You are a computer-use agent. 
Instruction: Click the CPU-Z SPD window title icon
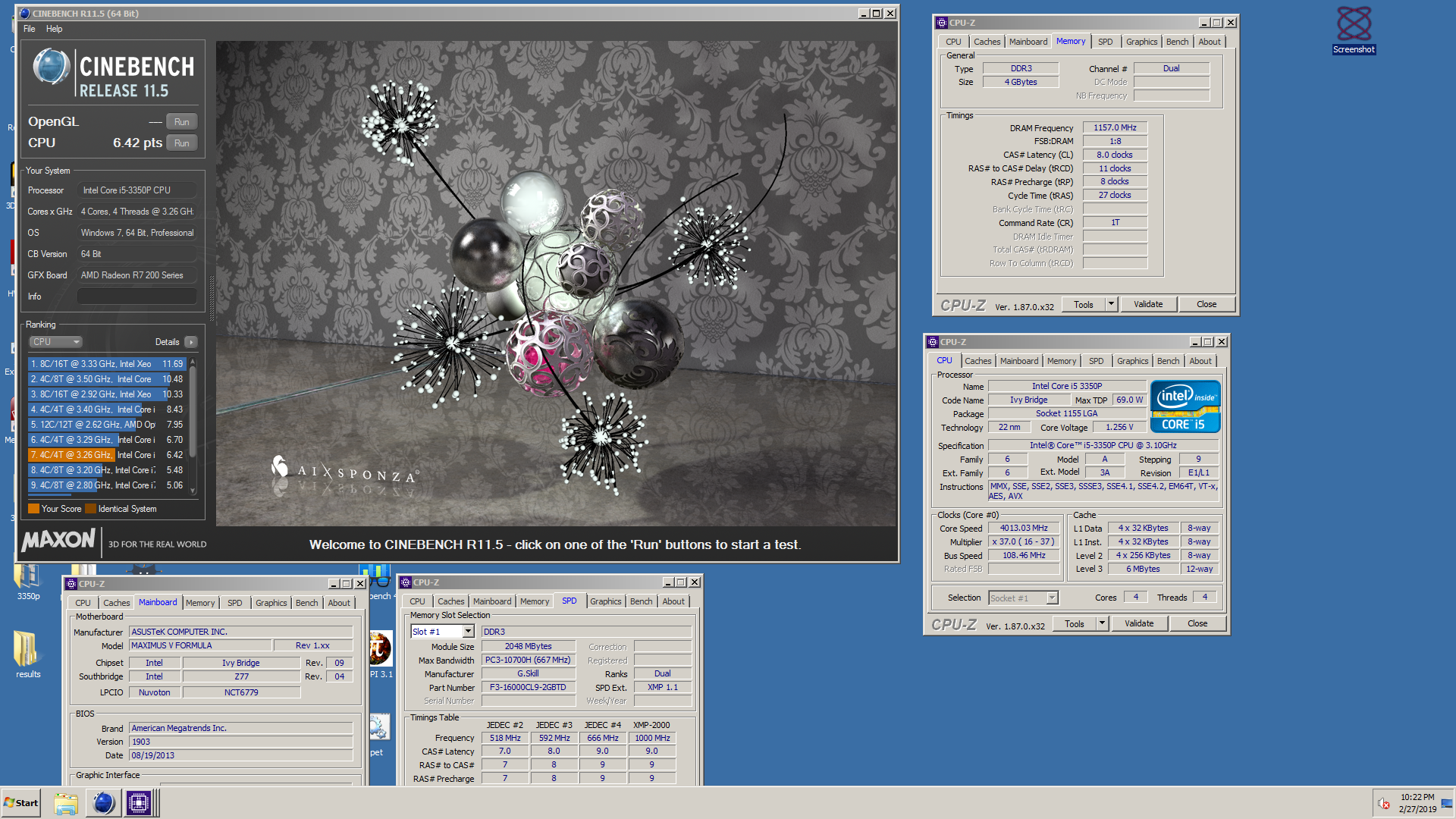(406, 582)
